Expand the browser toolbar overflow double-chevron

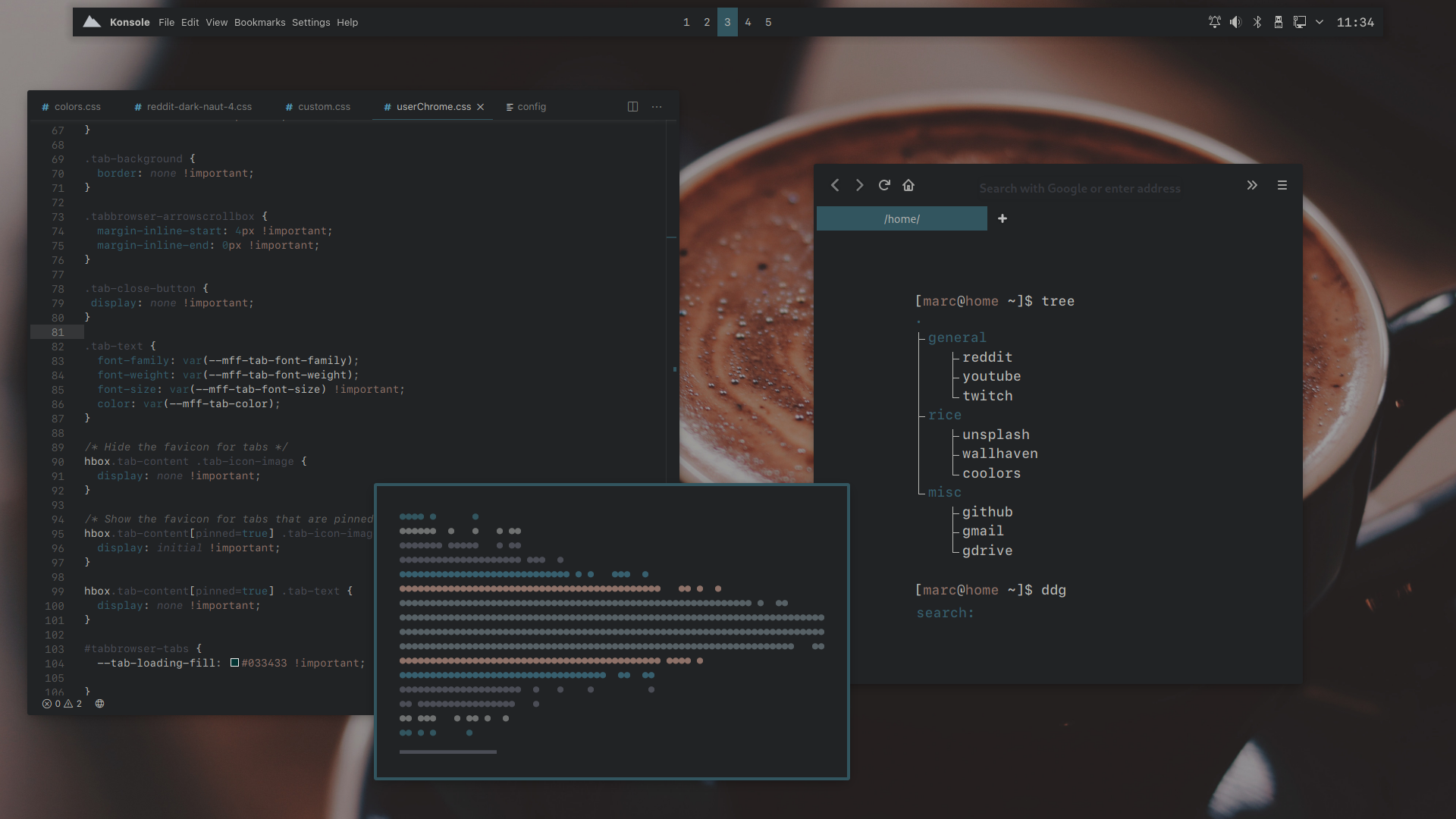[x=1252, y=184]
